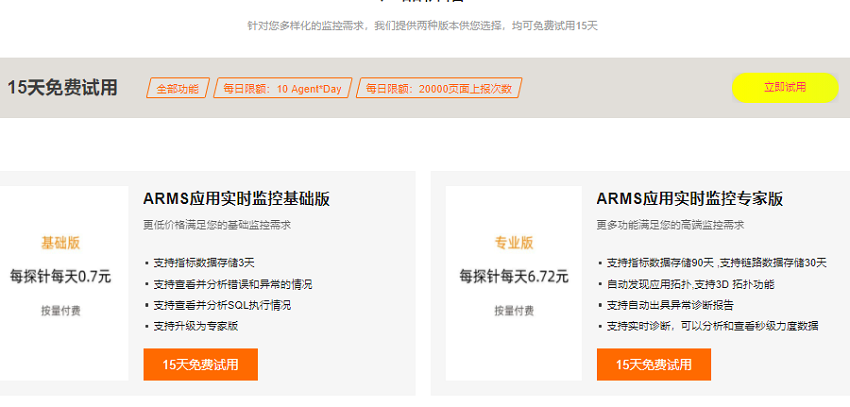Click 更低价格满足您的基础监控需求 subtitle

[x=217, y=225]
